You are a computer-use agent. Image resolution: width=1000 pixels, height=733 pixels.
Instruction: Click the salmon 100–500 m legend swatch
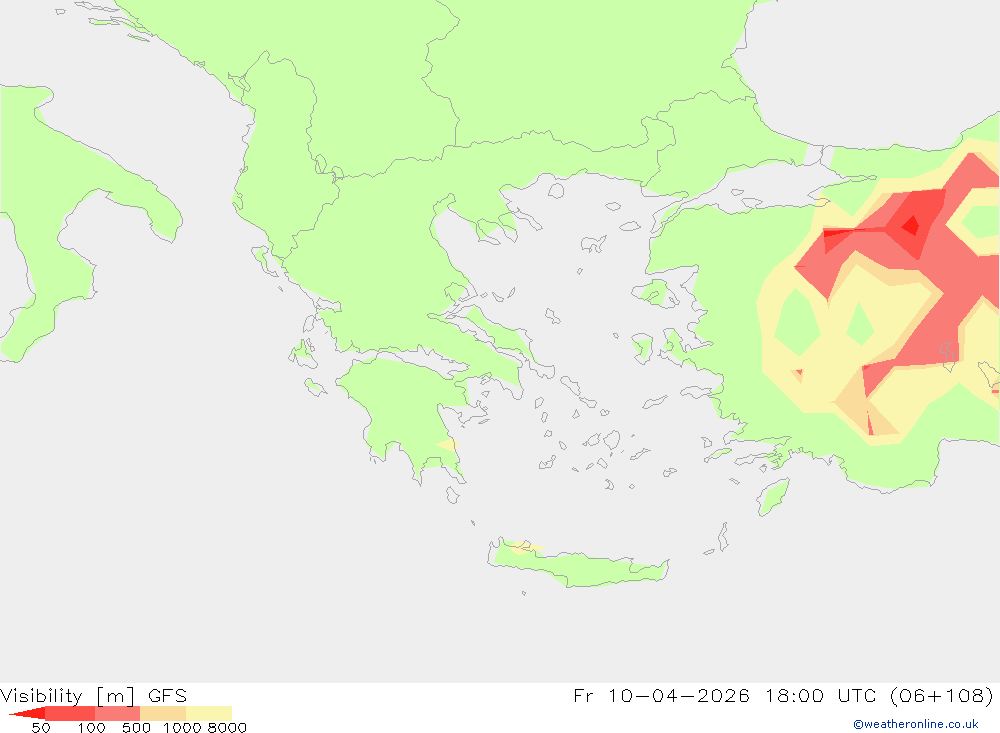[x=117, y=713]
